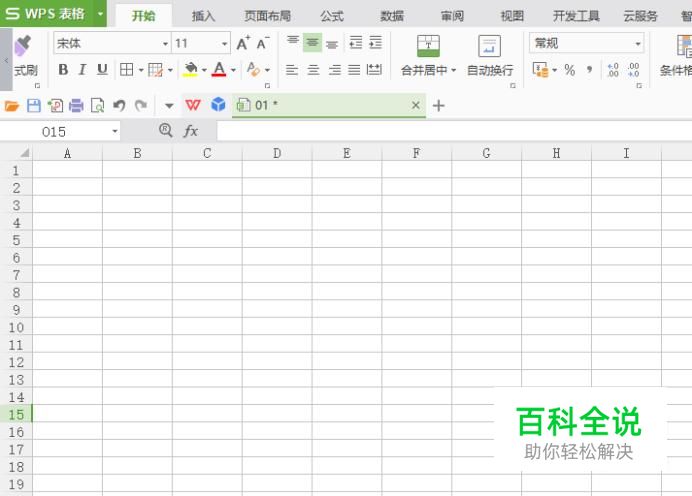Screen dimensions: 692x496
Task: Align text right
Action: 335,70
